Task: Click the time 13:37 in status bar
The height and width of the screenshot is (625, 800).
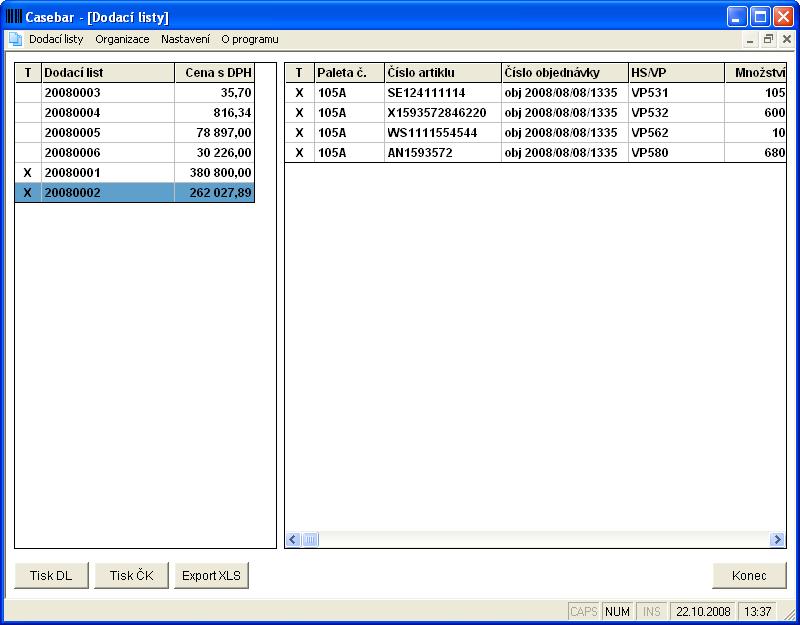Action: [758, 611]
